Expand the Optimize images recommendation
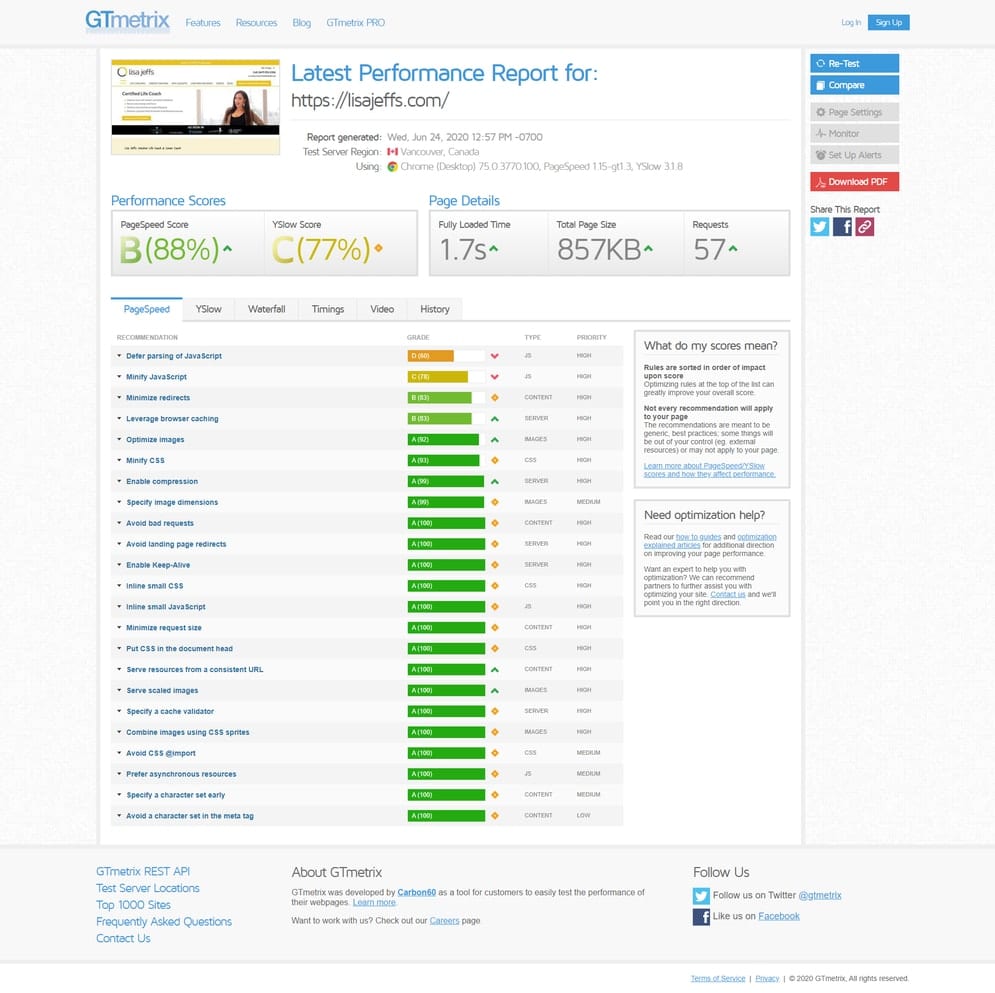995x993 pixels. click(155, 440)
